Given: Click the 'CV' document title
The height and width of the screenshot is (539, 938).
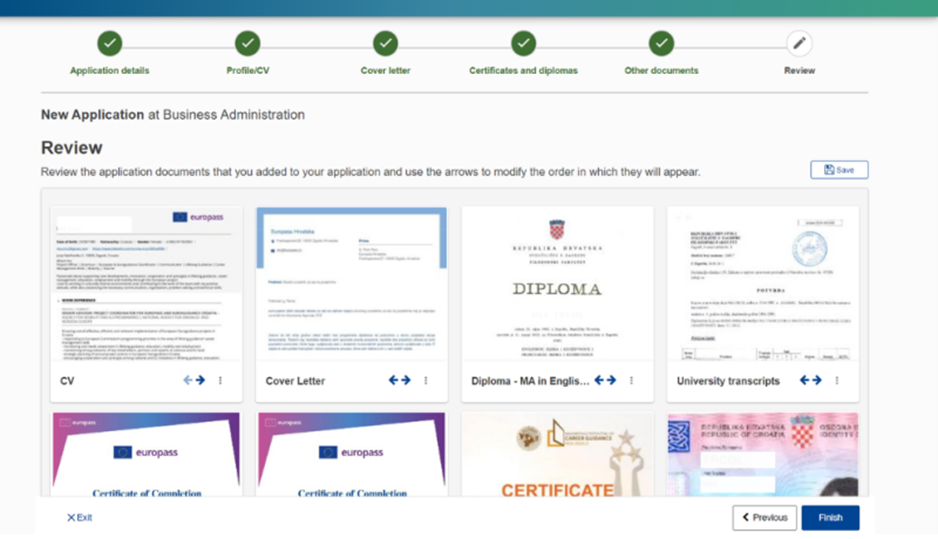Looking at the screenshot, I should (x=67, y=381).
